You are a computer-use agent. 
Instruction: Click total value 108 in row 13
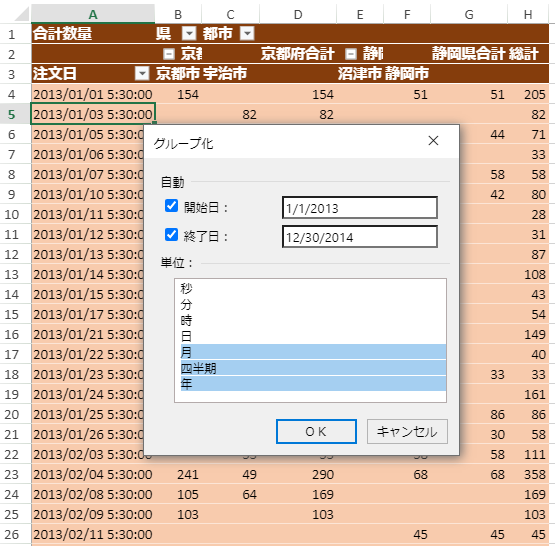[528, 274]
